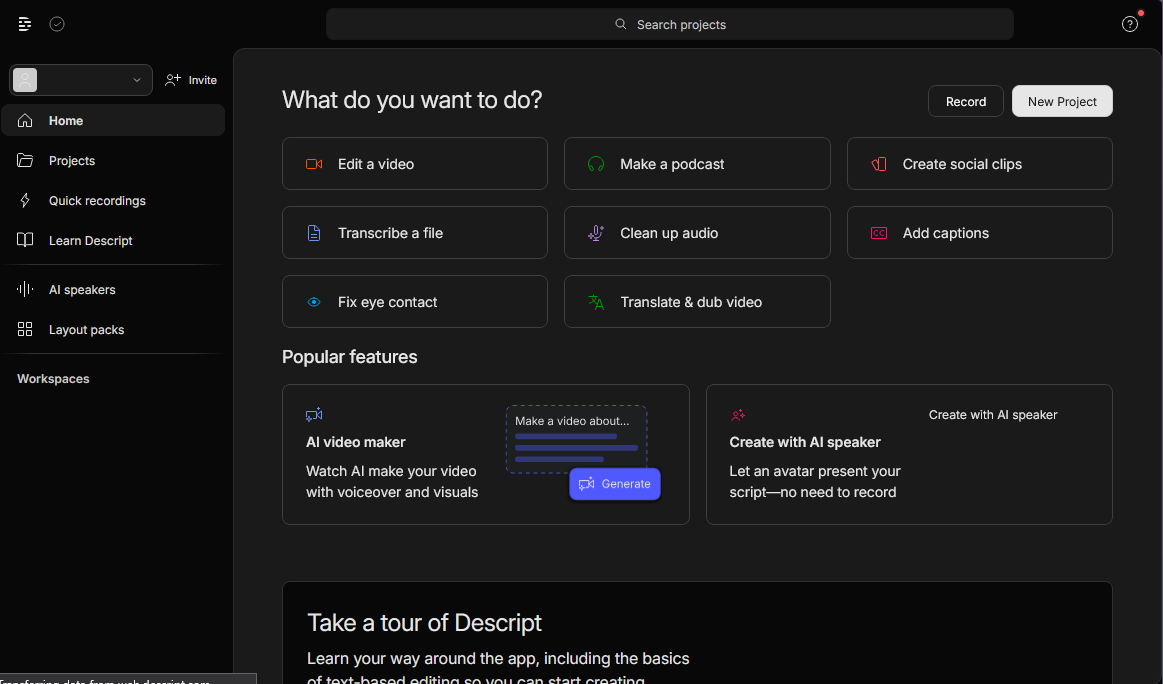Open Learn Descript in the sidebar
This screenshot has width=1163, height=684.
[x=113, y=240]
